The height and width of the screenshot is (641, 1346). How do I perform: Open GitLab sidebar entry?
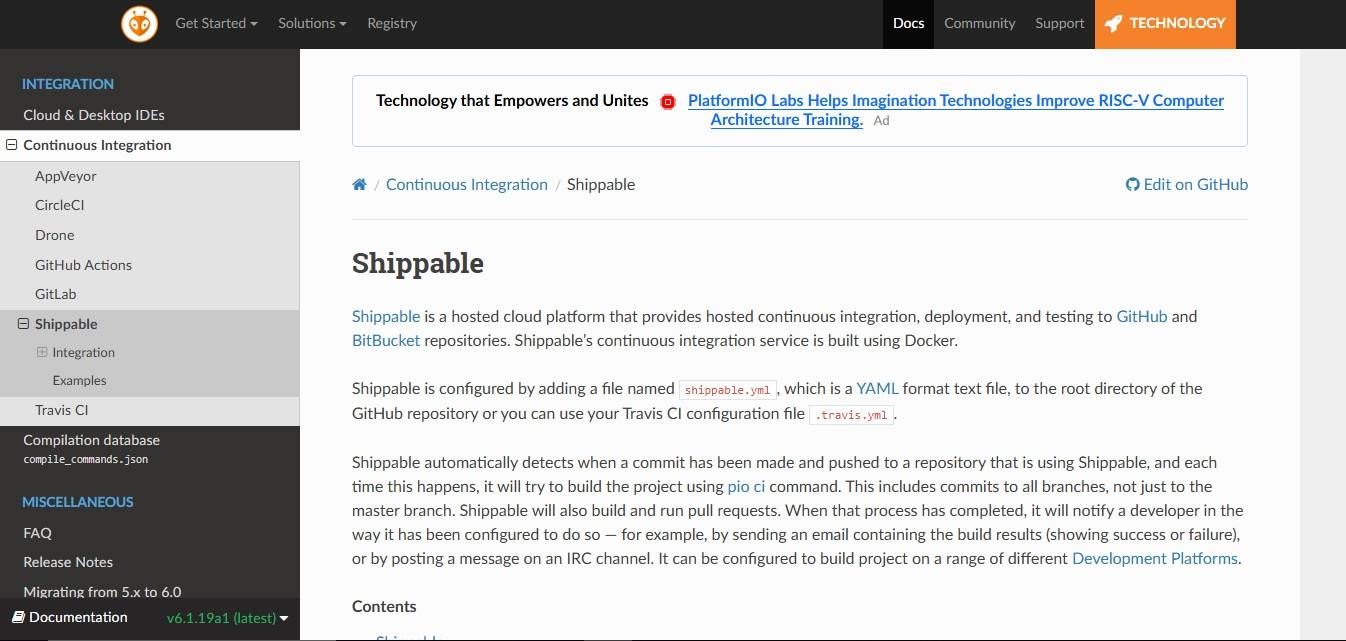(56, 294)
